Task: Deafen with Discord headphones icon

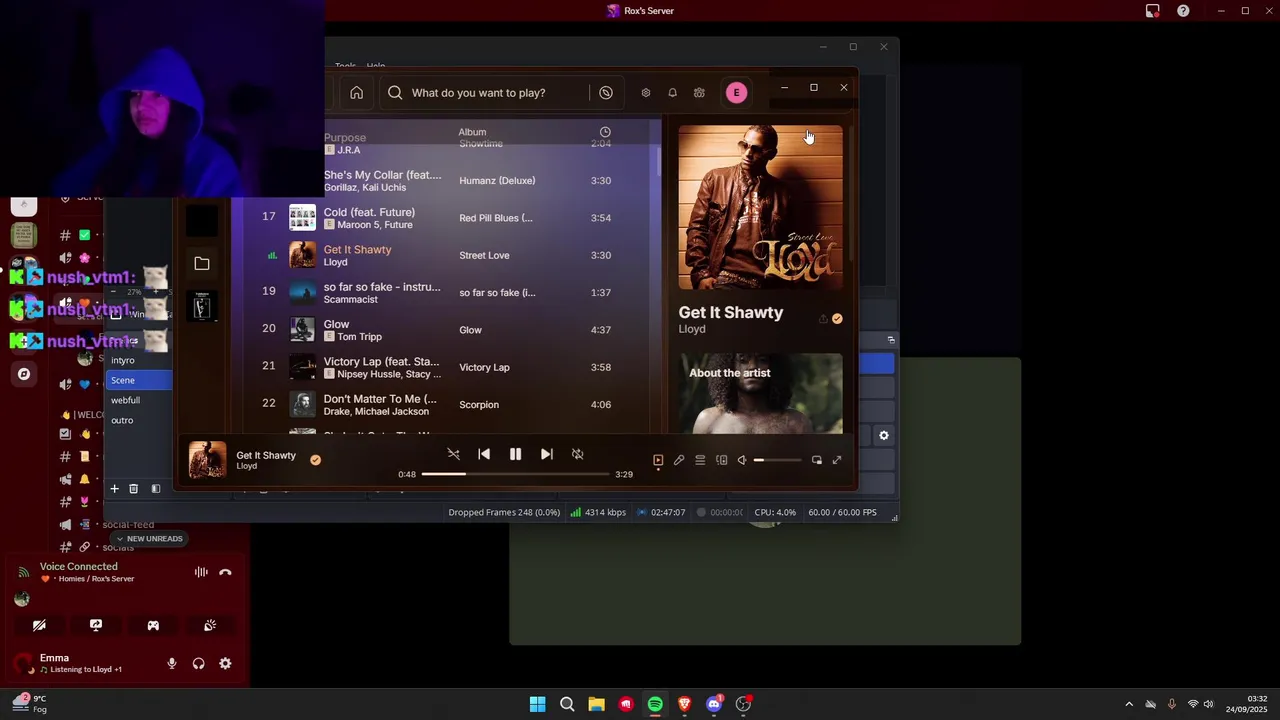Action: click(198, 663)
